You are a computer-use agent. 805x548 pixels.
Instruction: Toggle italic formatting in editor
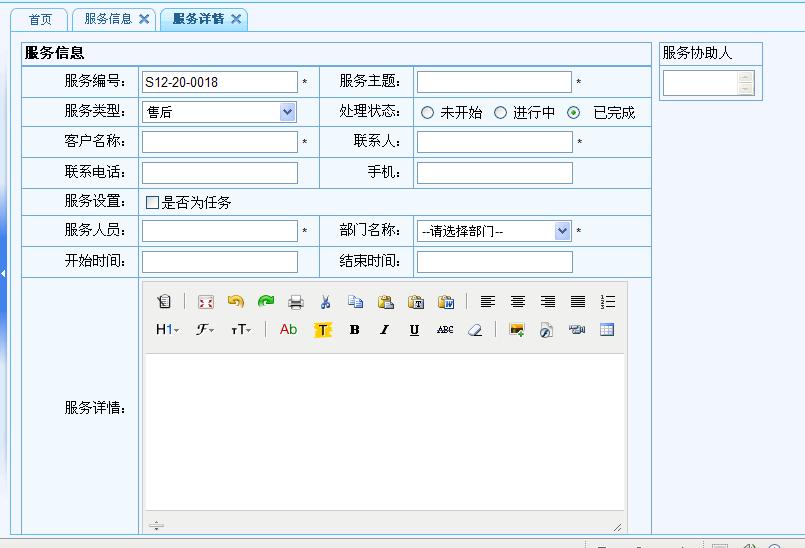click(384, 330)
